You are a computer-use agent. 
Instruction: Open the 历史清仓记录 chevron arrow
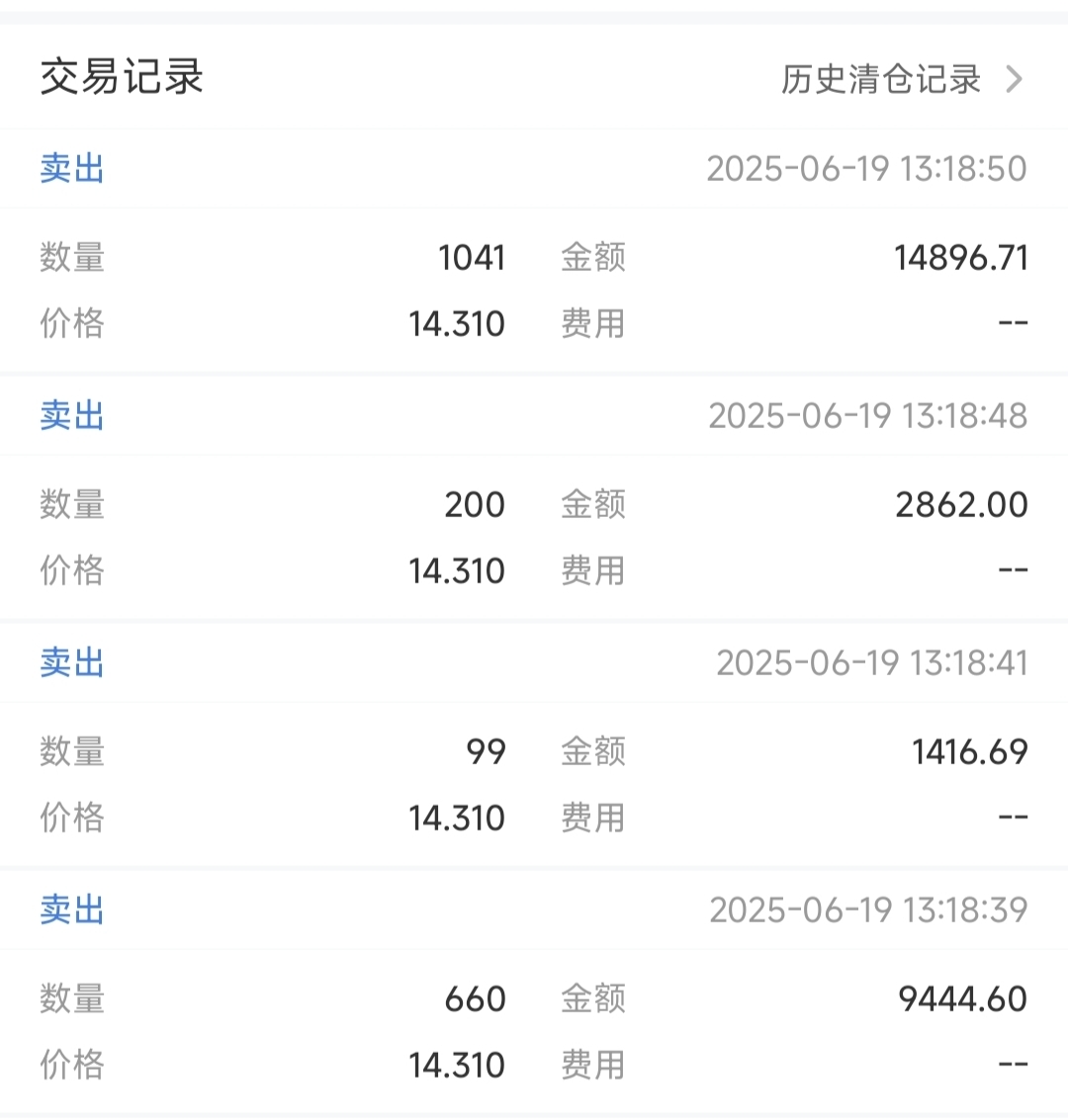1015,79
